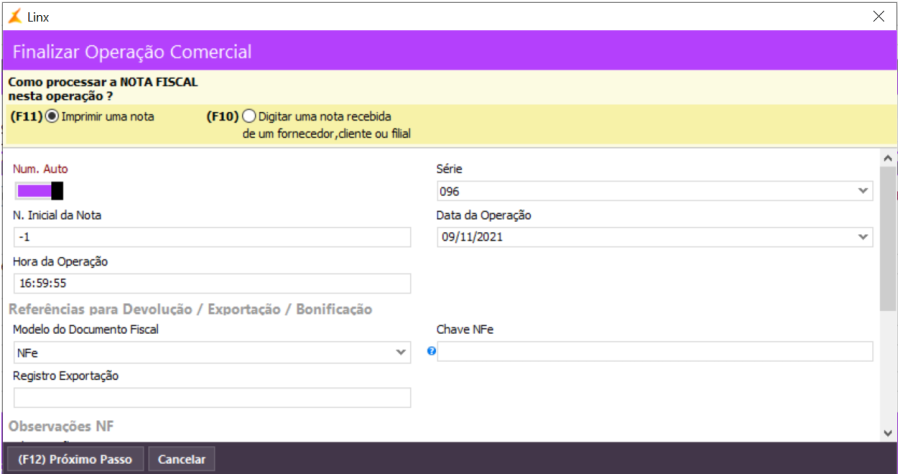Image resolution: width=900 pixels, height=474 pixels.
Task: Click the Observações NF section heading
Action: coord(61,426)
